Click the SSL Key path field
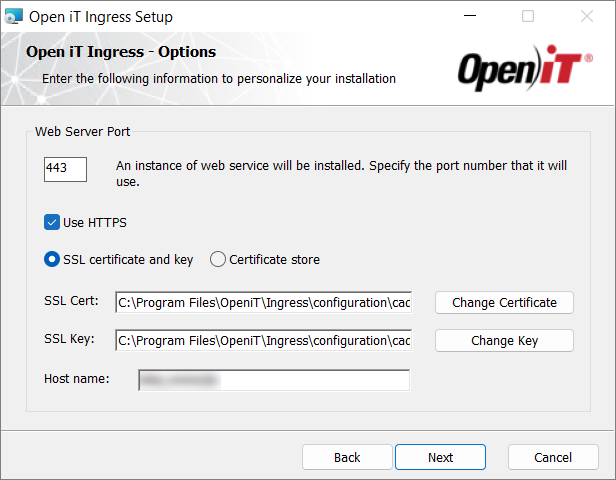This screenshot has height=480, width=616. click(264, 340)
